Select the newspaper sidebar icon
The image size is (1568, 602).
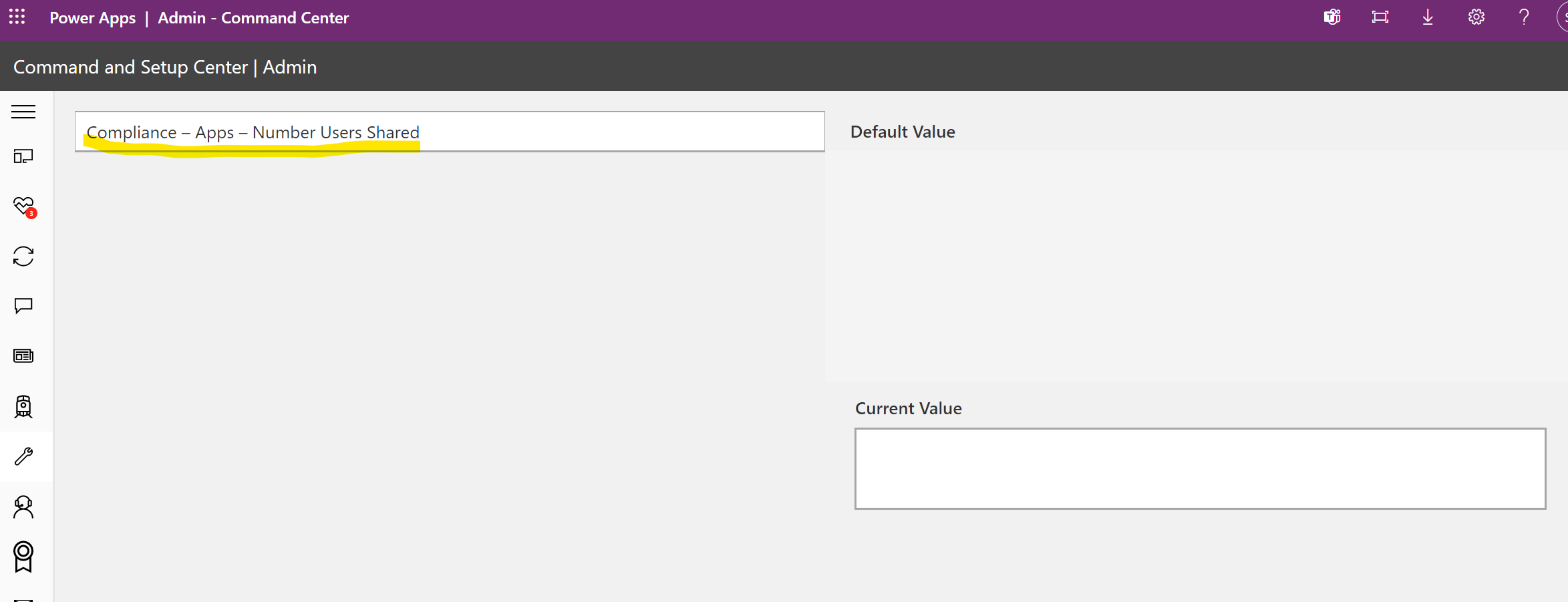click(x=23, y=355)
